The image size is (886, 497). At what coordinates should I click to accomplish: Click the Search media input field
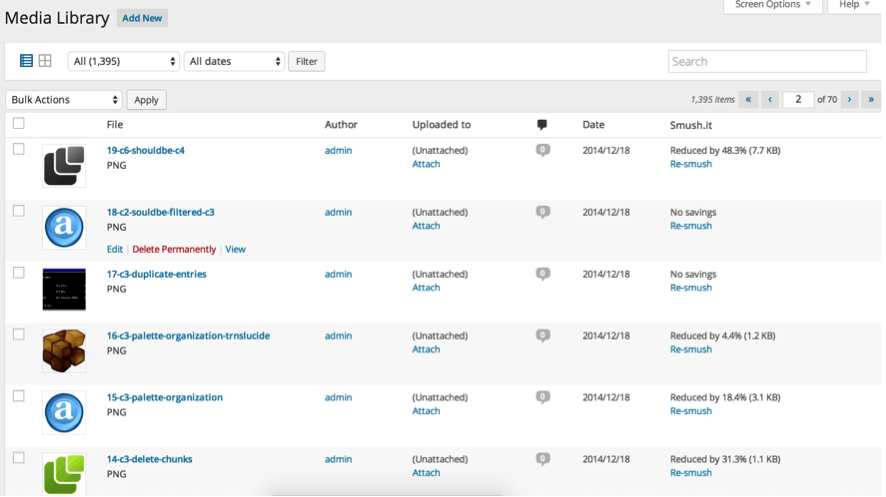click(767, 61)
